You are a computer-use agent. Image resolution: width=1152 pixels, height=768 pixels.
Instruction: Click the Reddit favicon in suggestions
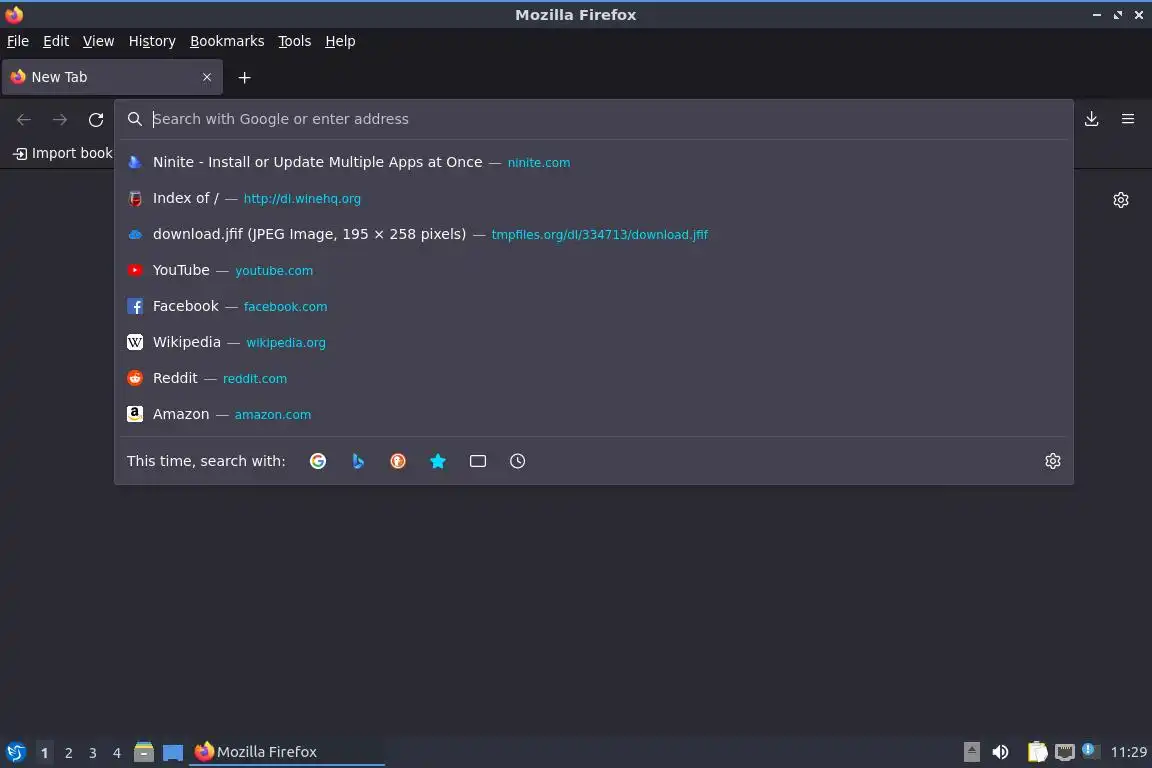(x=134, y=378)
